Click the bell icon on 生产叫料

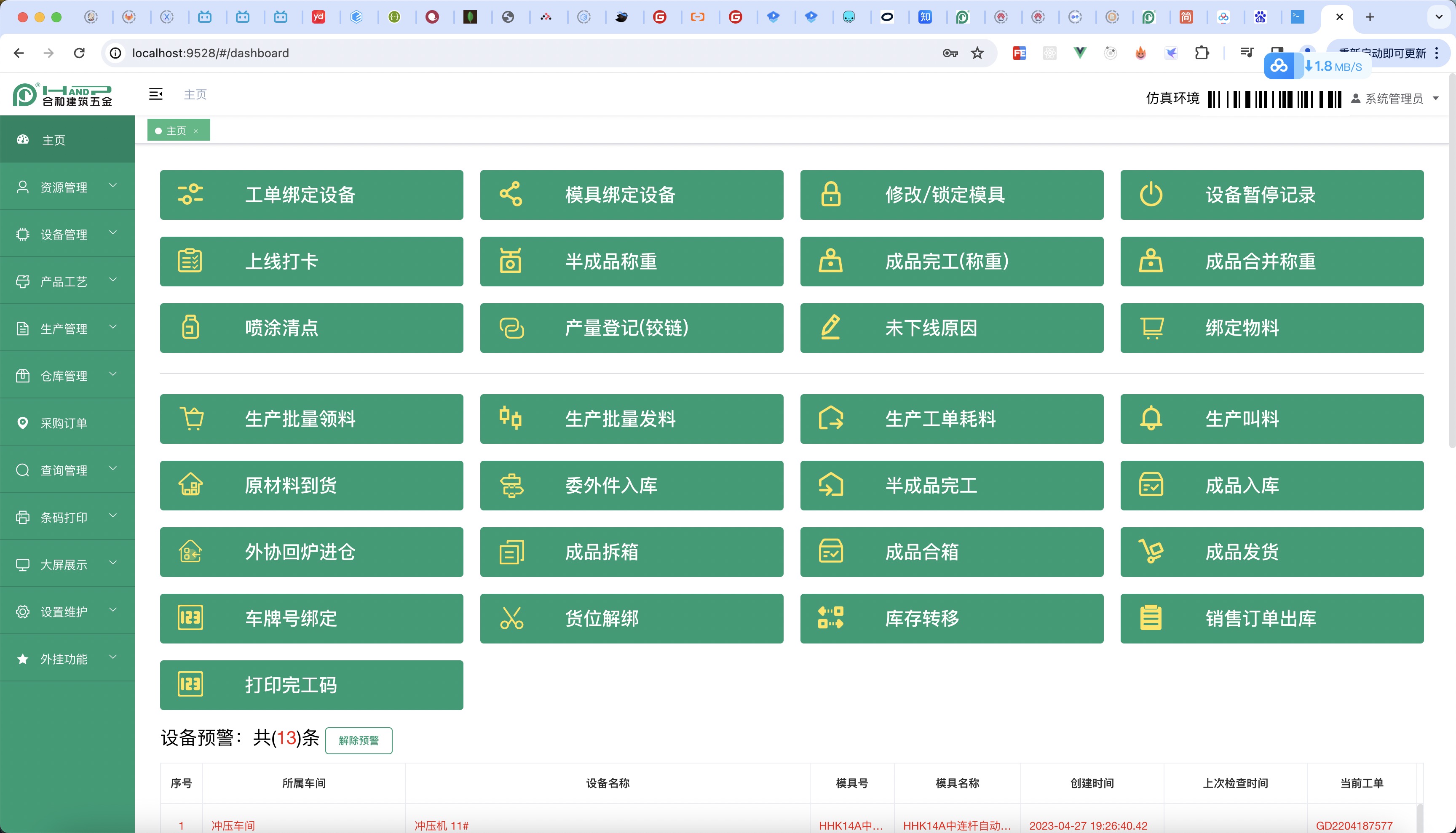click(x=1151, y=418)
